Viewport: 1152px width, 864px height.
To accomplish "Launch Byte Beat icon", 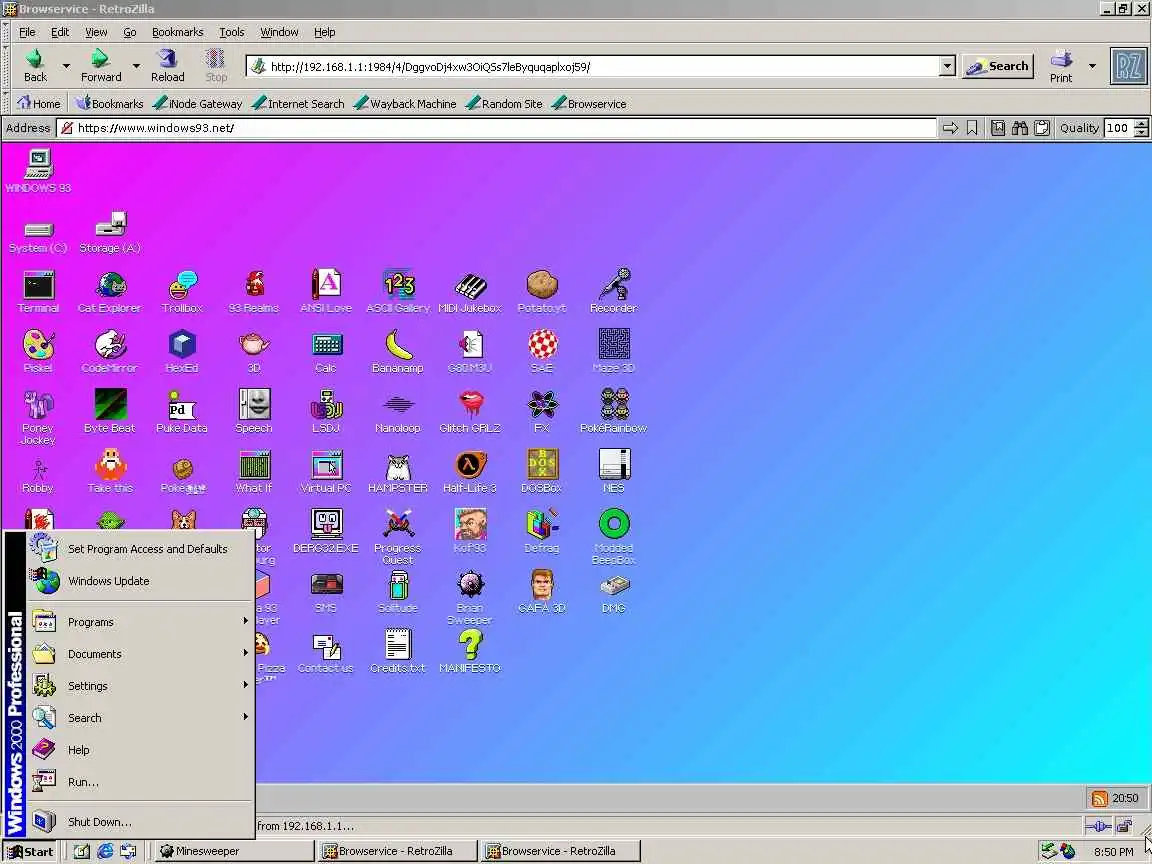I will click(x=109, y=411).
